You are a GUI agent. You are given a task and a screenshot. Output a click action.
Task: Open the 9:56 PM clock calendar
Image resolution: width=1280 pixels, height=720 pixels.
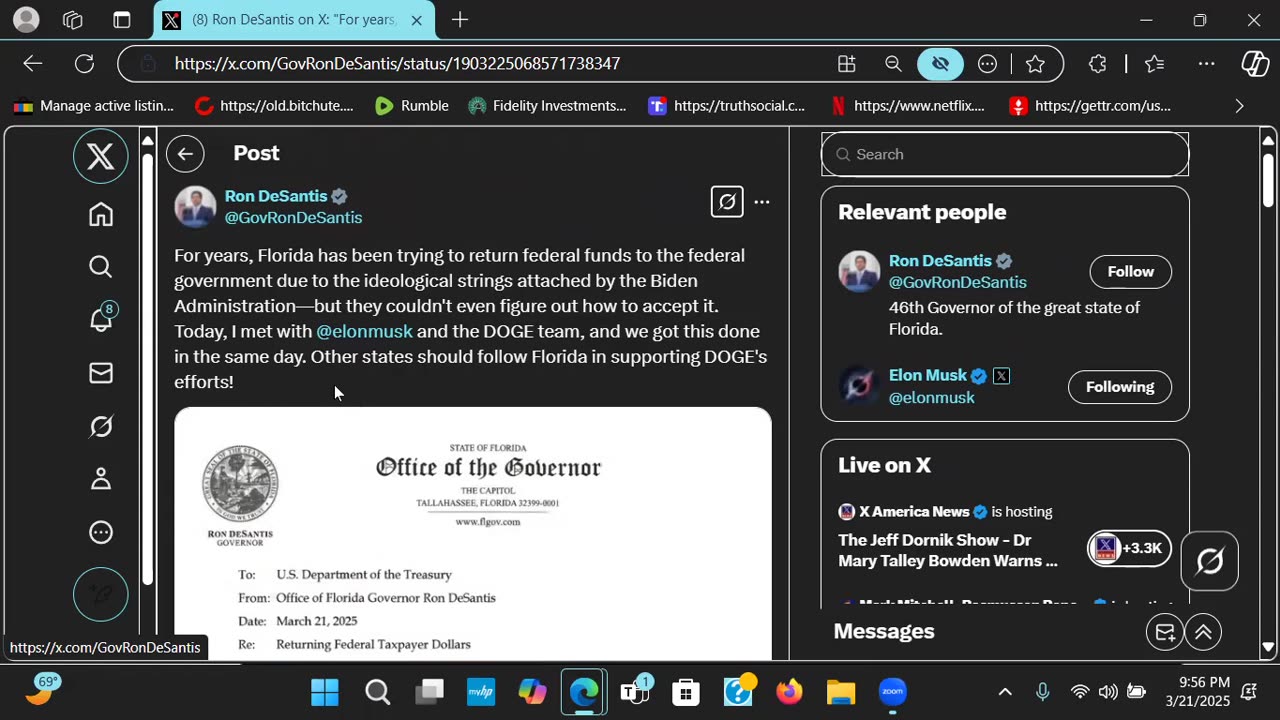[x=1197, y=692]
